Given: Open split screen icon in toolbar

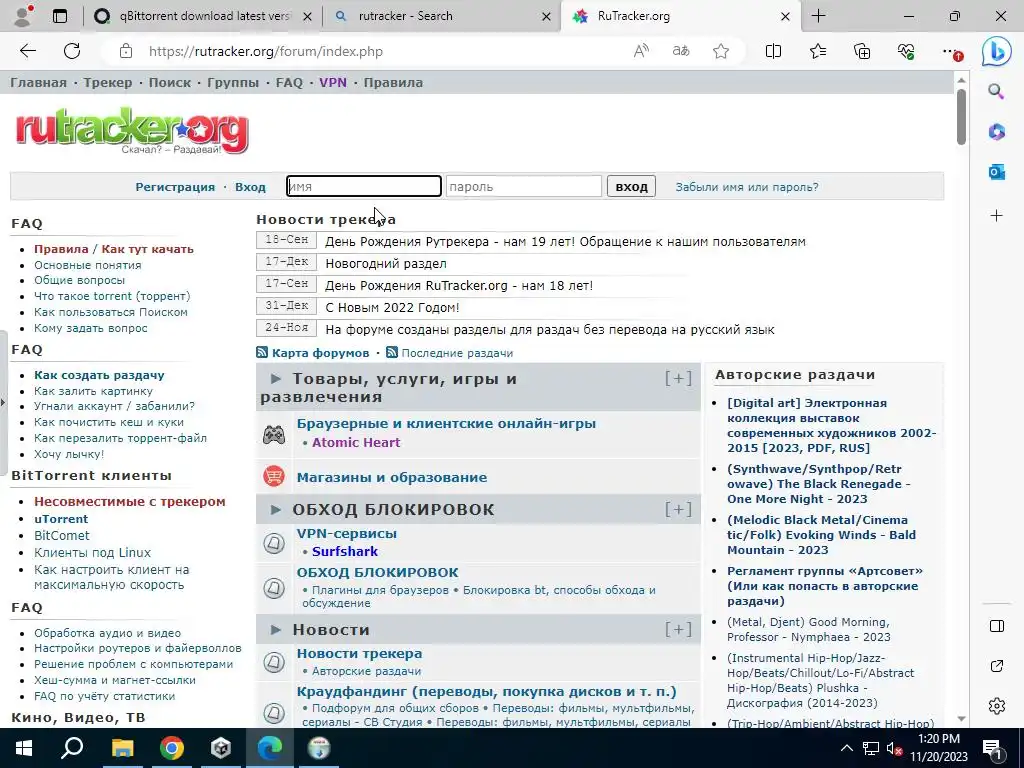Looking at the screenshot, I should [x=773, y=51].
